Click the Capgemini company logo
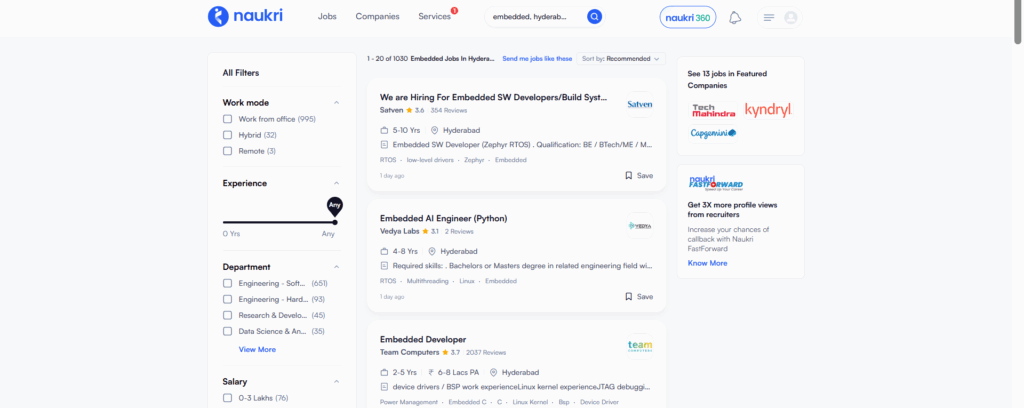1024x408 pixels. click(x=712, y=133)
